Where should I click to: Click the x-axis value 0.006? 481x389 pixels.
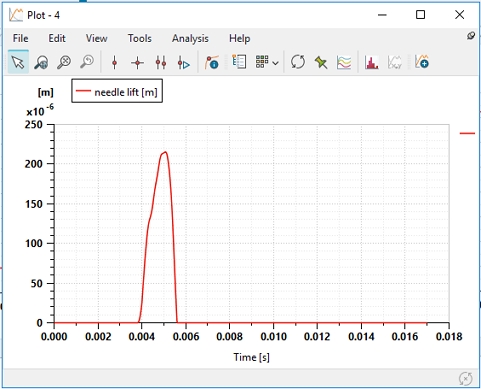pos(186,337)
